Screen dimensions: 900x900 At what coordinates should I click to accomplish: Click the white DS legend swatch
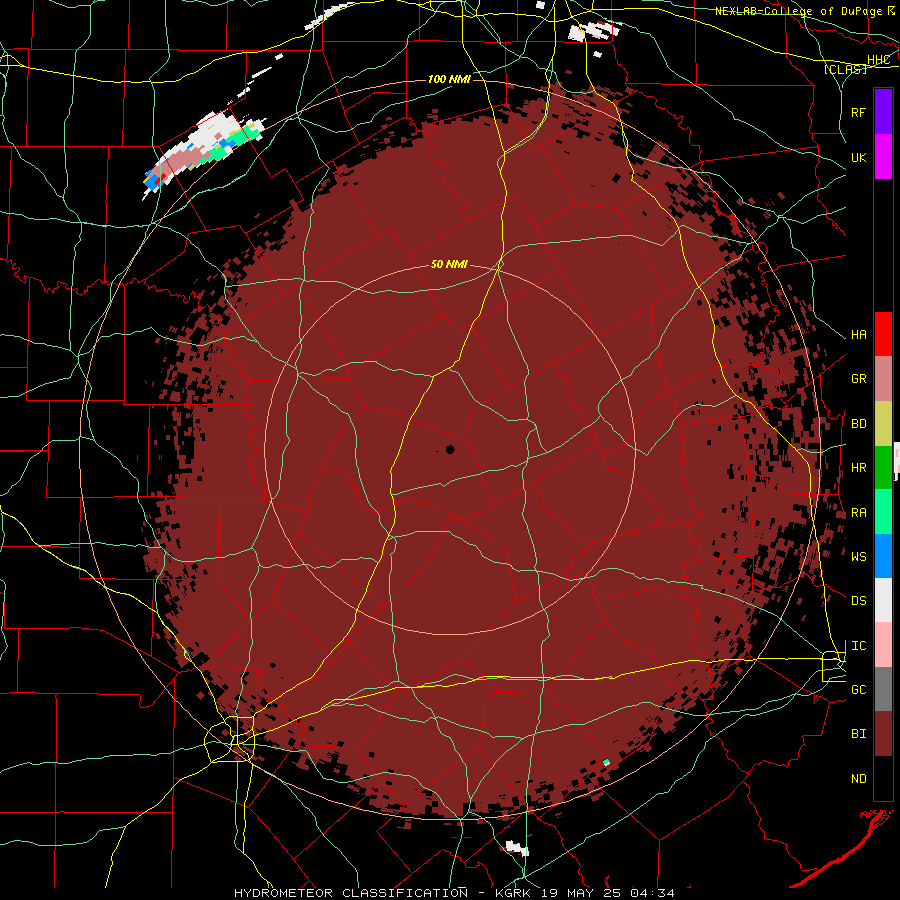(x=883, y=600)
